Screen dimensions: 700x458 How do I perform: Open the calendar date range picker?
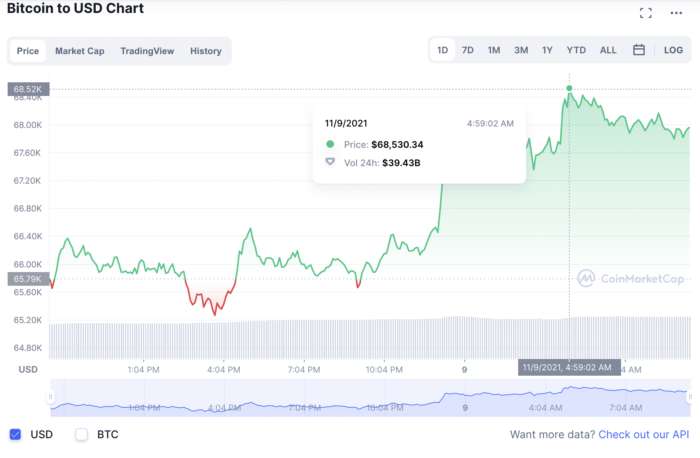638,50
